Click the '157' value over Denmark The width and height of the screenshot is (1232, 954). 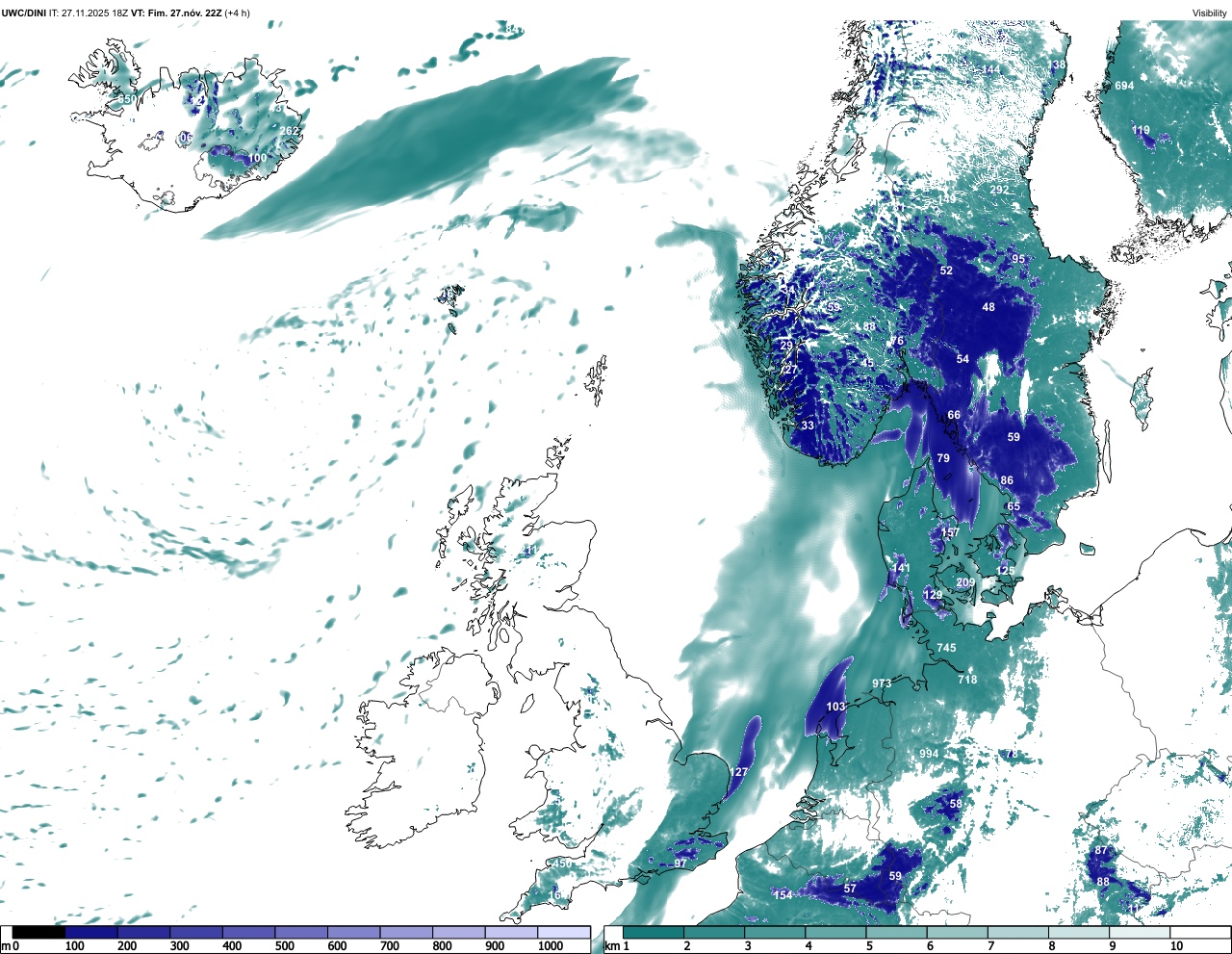click(950, 532)
